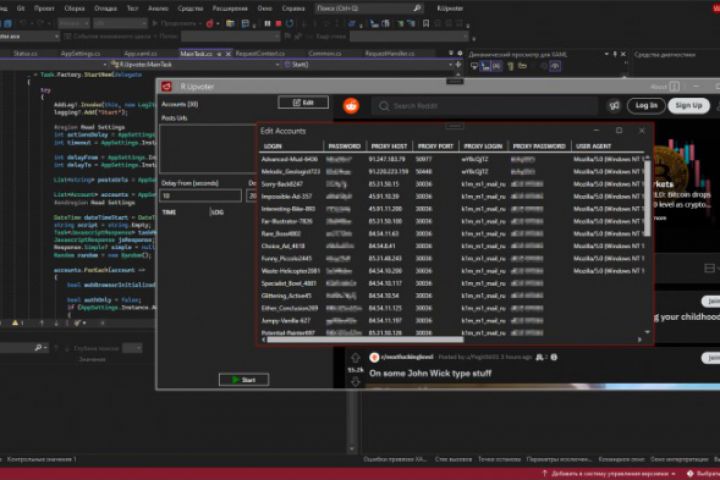
Task: Click the search magnifier icon in the title bar
Action: tap(417, 8)
